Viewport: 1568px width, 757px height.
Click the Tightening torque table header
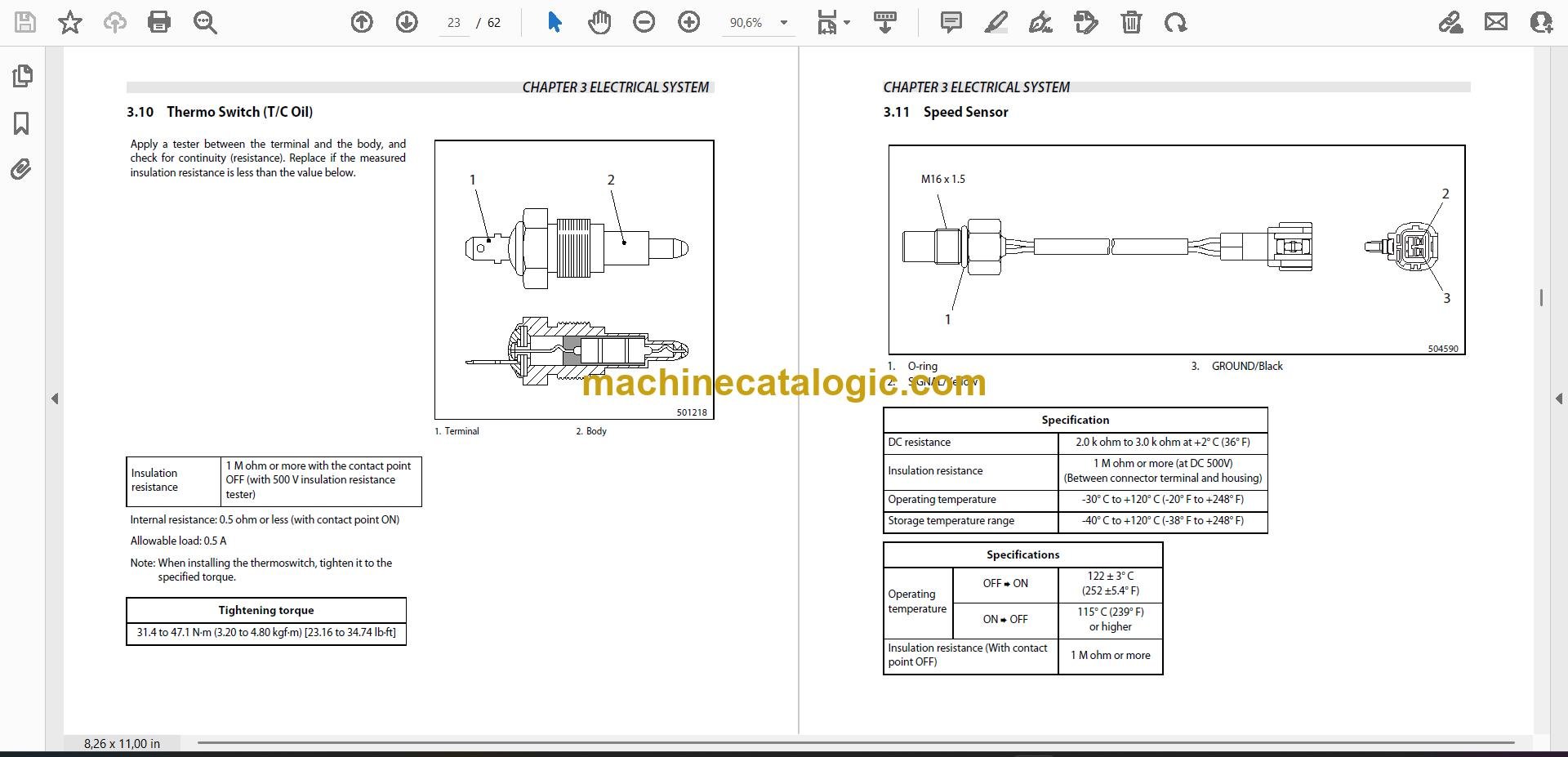[x=266, y=610]
